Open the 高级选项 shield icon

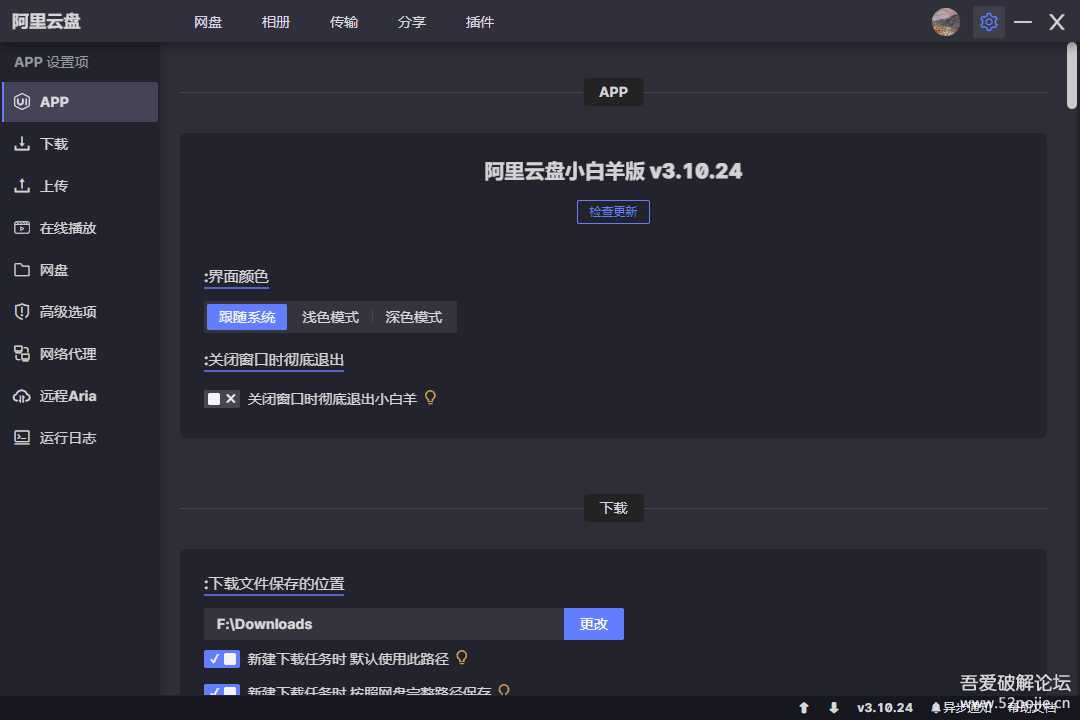(x=22, y=311)
